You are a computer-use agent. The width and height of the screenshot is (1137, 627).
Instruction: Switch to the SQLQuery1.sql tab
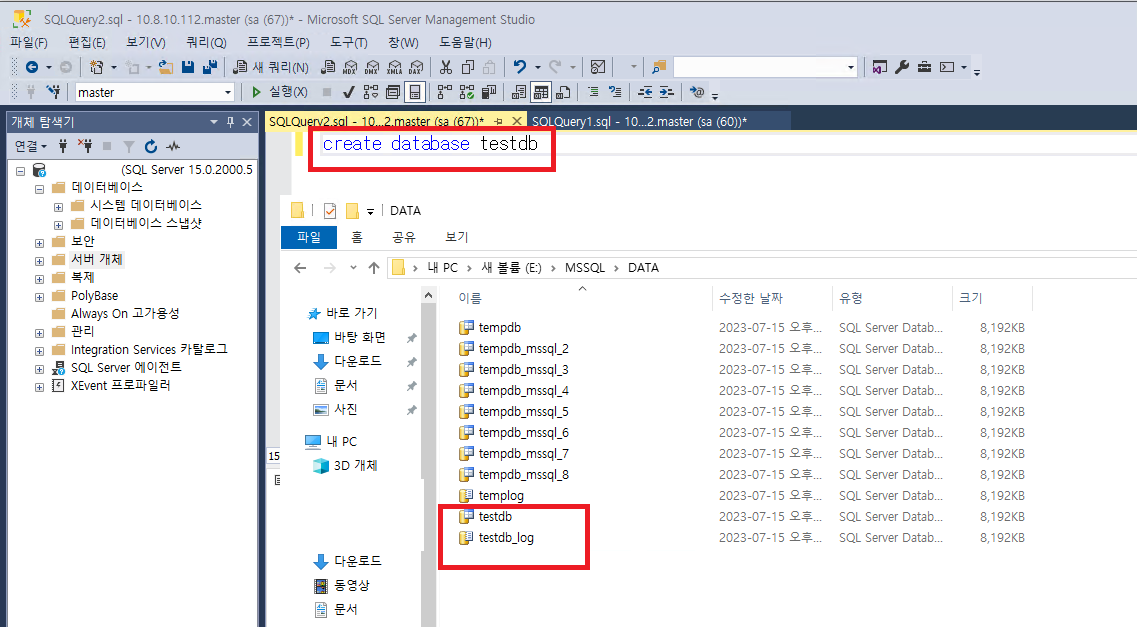coord(639,122)
